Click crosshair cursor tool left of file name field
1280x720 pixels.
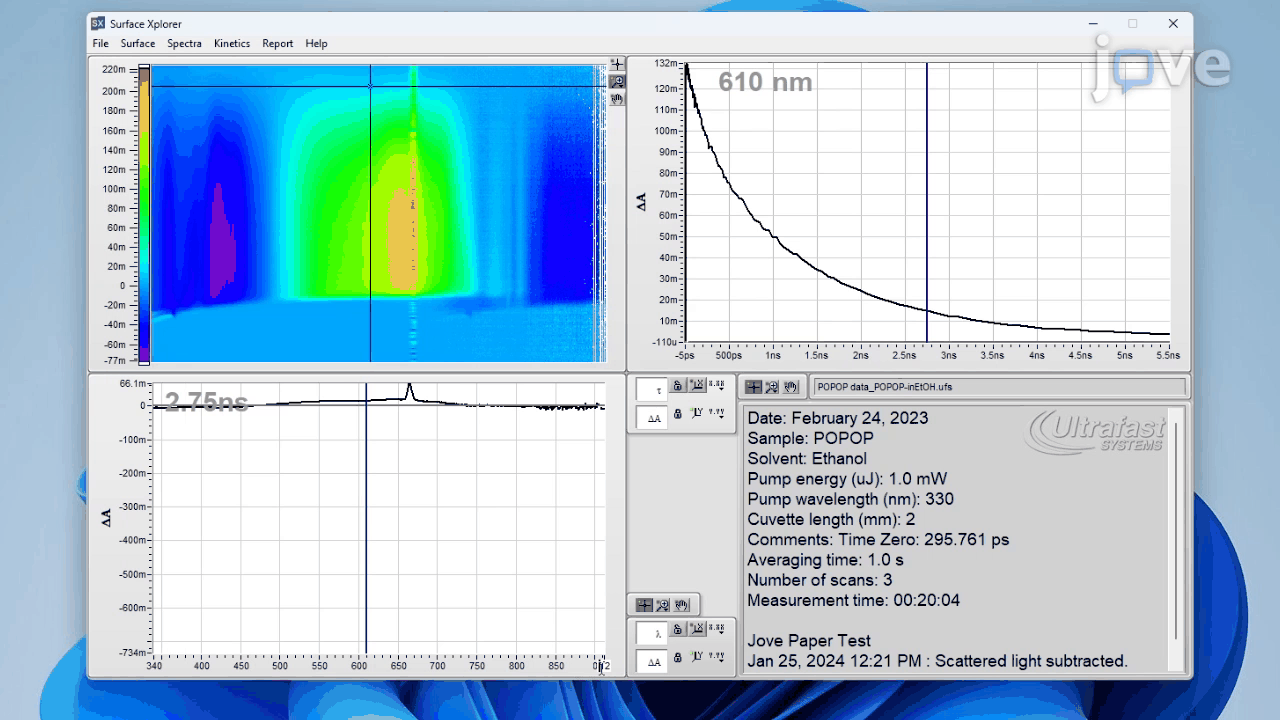click(x=754, y=387)
